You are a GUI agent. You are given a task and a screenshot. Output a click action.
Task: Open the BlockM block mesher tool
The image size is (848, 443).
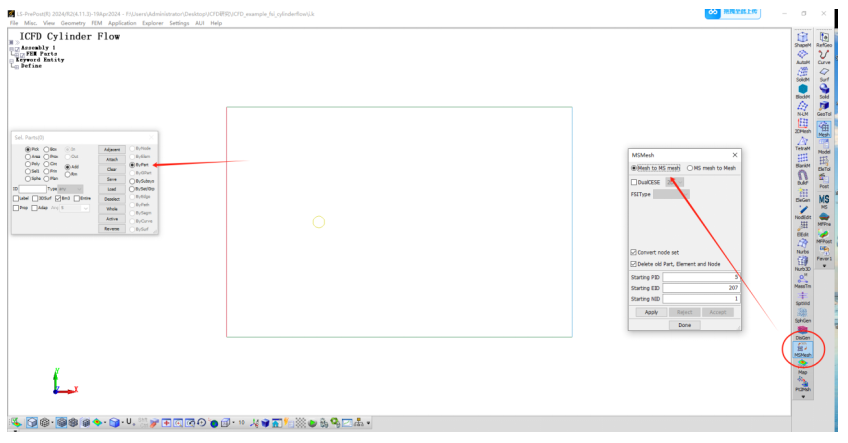(803, 90)
